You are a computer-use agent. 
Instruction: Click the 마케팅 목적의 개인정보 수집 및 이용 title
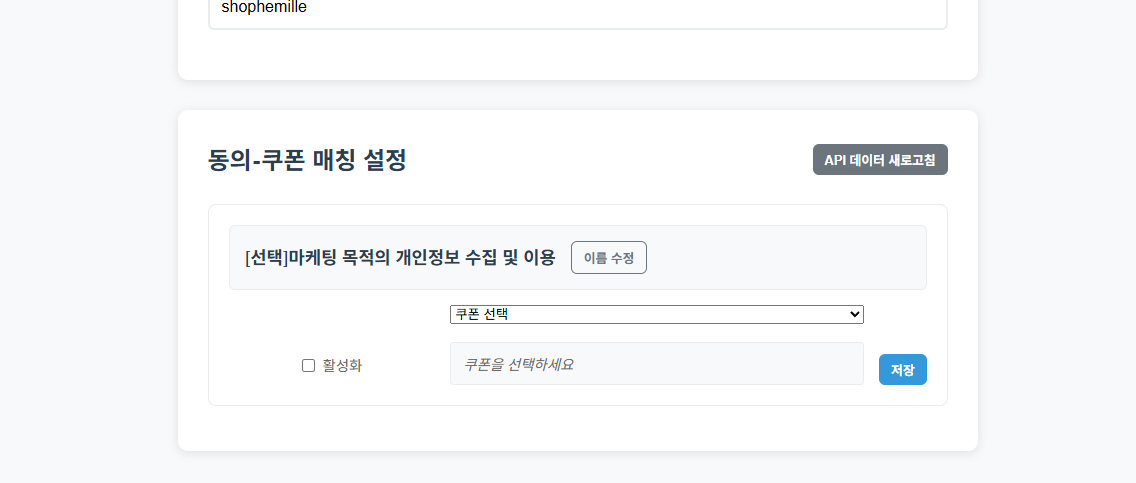pos(422,258)
